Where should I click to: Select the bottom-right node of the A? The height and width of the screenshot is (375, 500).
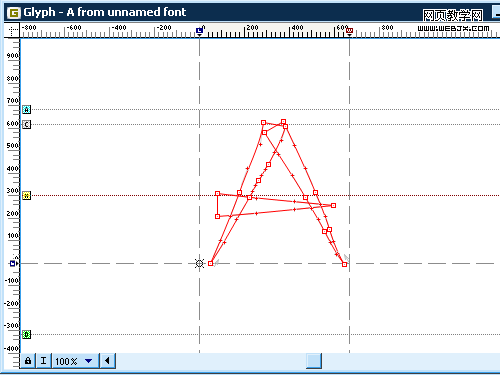pos(344,264)
